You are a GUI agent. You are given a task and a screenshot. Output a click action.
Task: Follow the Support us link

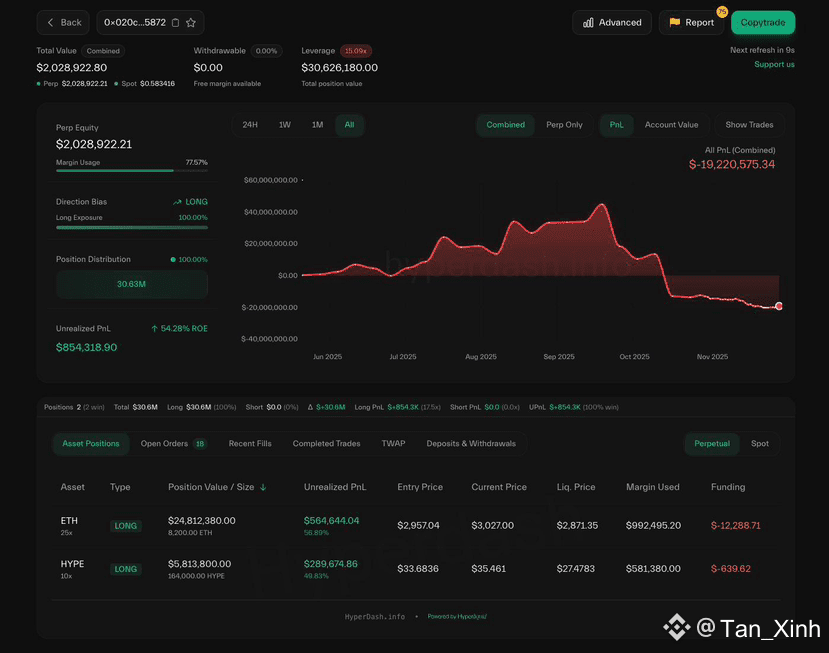click(774, 65)
